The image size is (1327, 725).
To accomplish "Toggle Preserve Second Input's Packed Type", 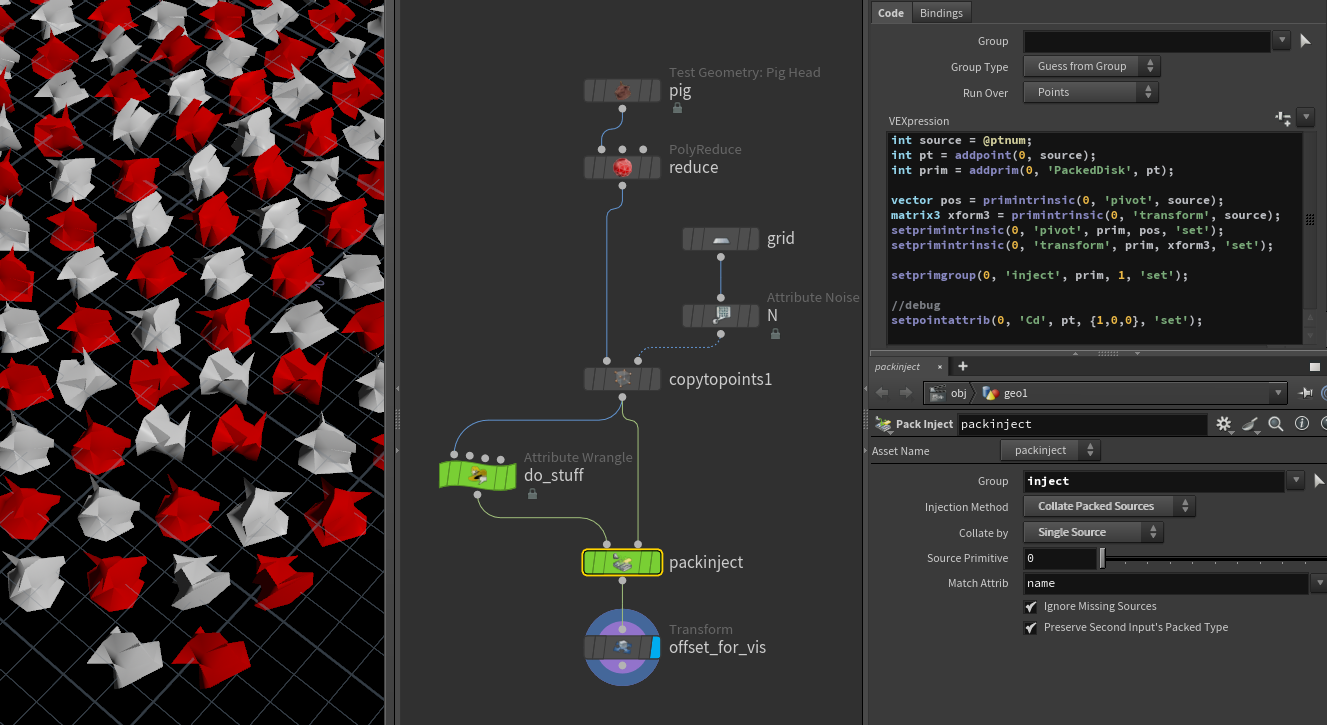I will [x=1031, y=627].
